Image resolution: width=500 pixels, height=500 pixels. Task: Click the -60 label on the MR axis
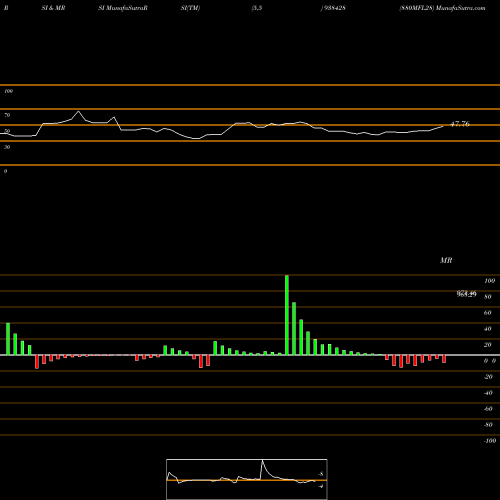pyautogui.click(x=488, y=409)
